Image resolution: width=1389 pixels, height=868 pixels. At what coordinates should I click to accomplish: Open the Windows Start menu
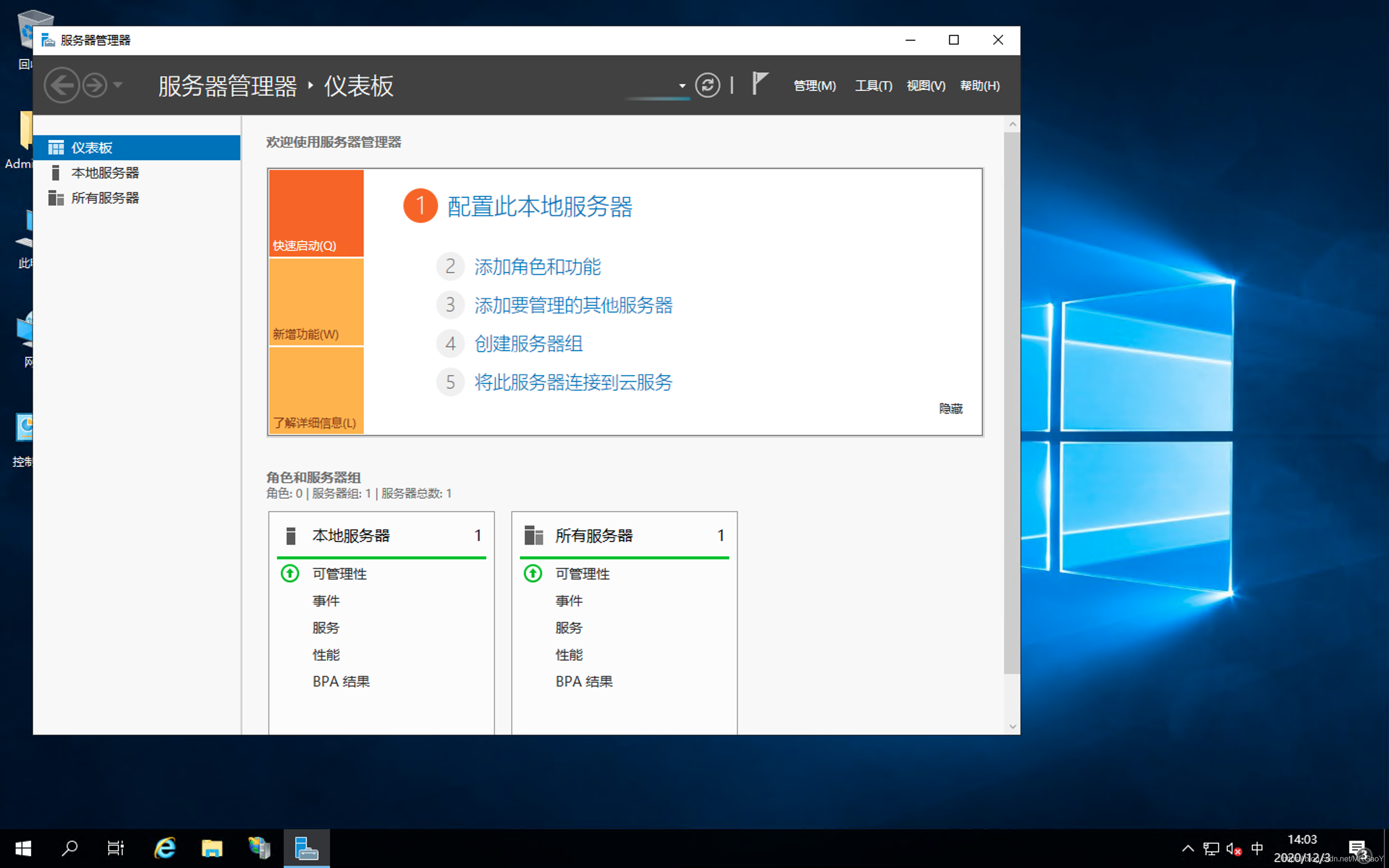coord(23,848)
